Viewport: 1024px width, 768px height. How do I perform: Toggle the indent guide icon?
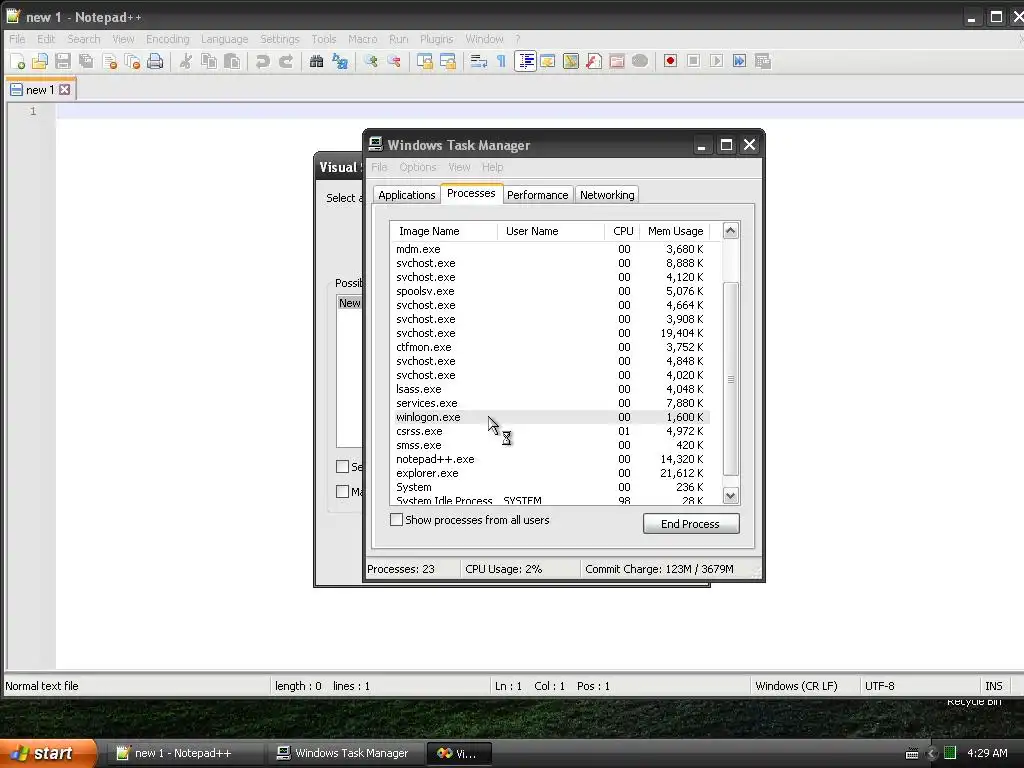pos(525,61)
